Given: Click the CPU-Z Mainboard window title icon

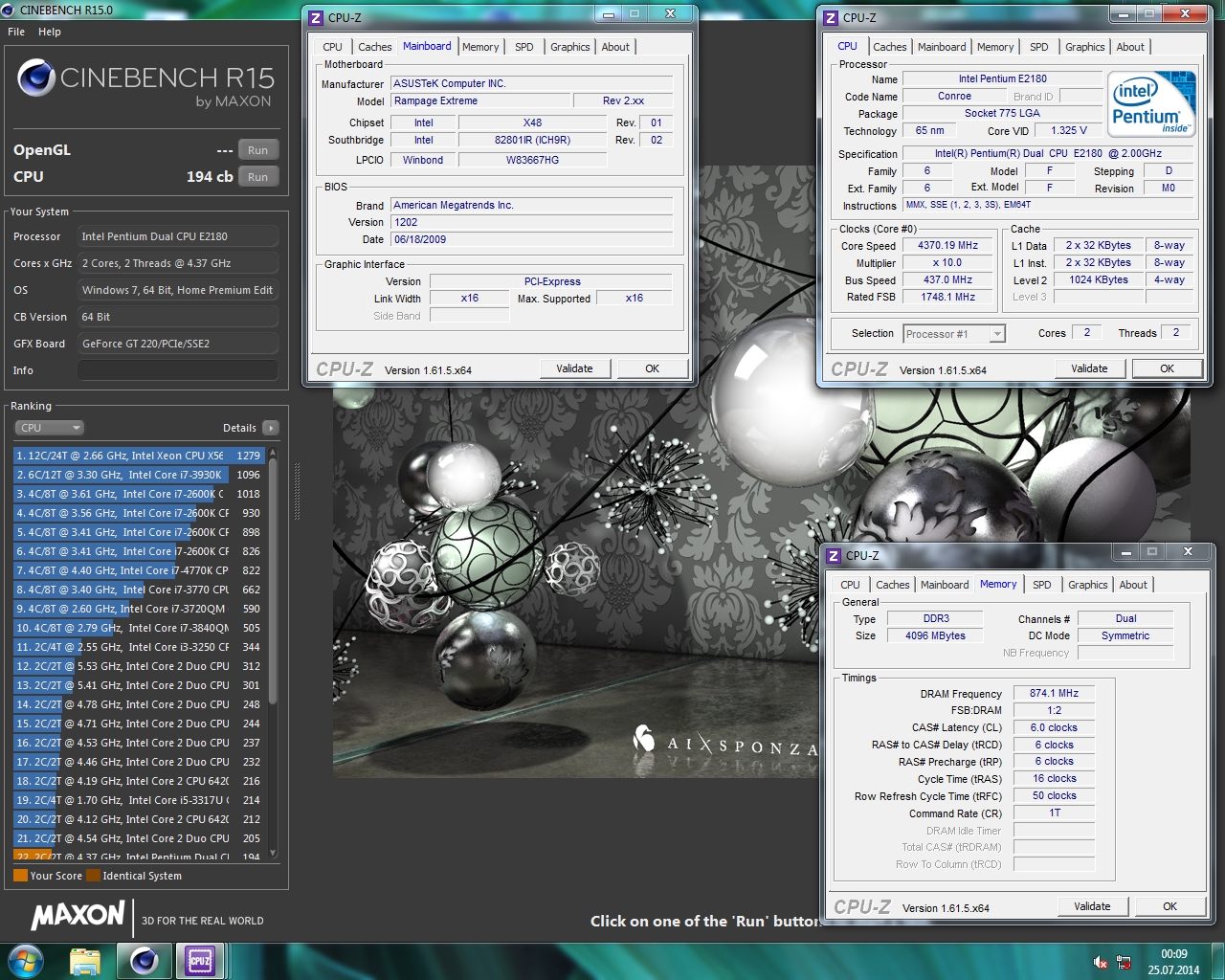Looking at the screenshot, I should click(x=316, y=17).
